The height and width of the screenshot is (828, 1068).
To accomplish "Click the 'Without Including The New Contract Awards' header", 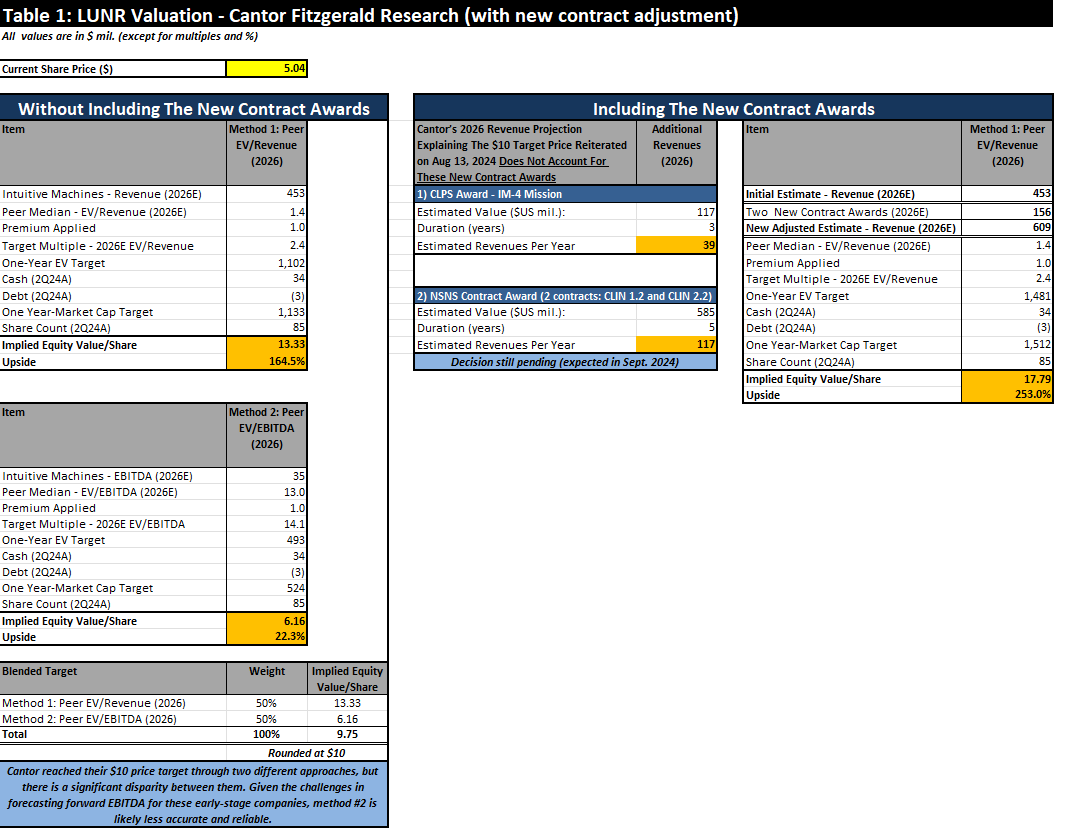I will click(194, 109).
